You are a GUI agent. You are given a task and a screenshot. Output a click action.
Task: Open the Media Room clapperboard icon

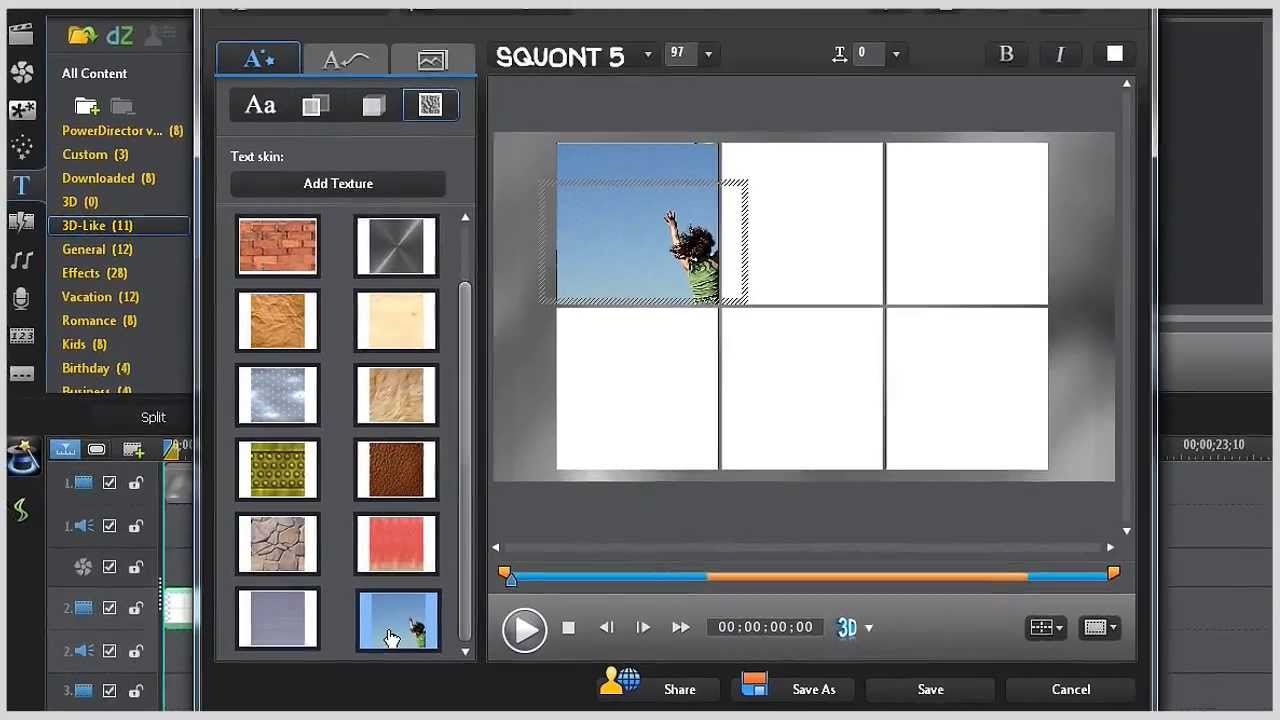tap(21, 35)
